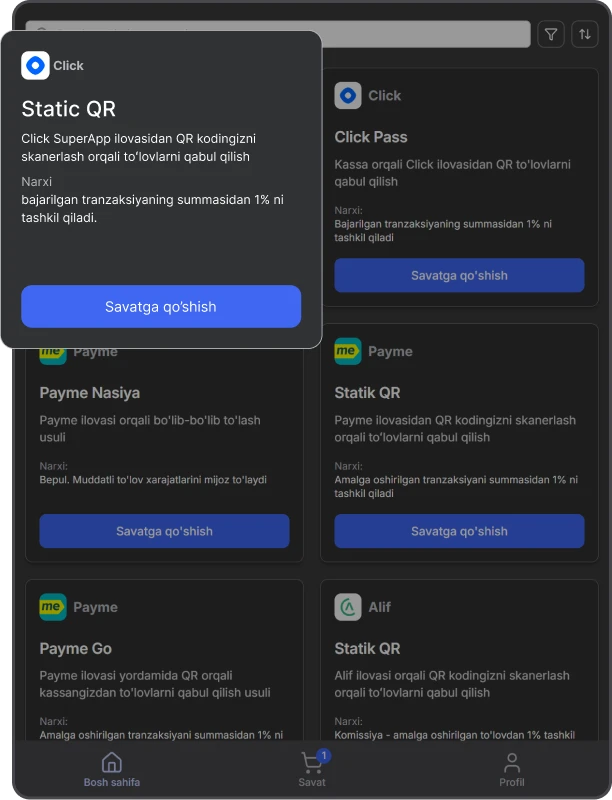Open the Payme Go card title

coord(75,648)
